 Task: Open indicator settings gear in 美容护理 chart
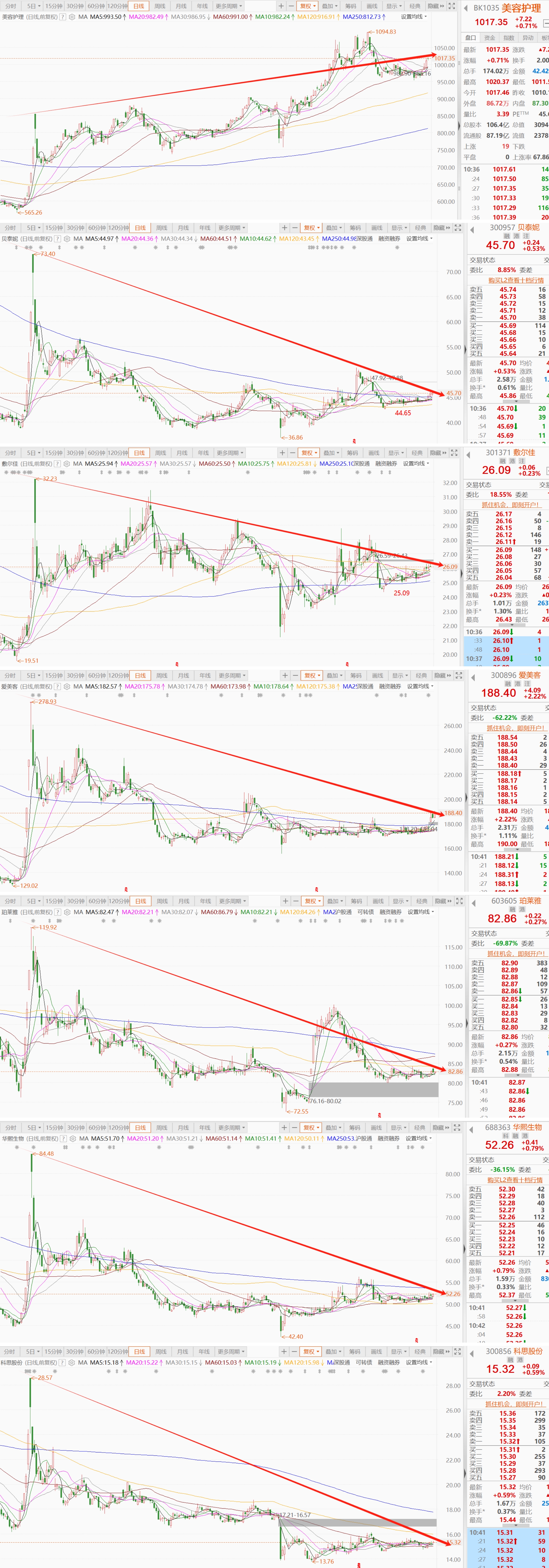pyautogui.click(x=72, y=17)
